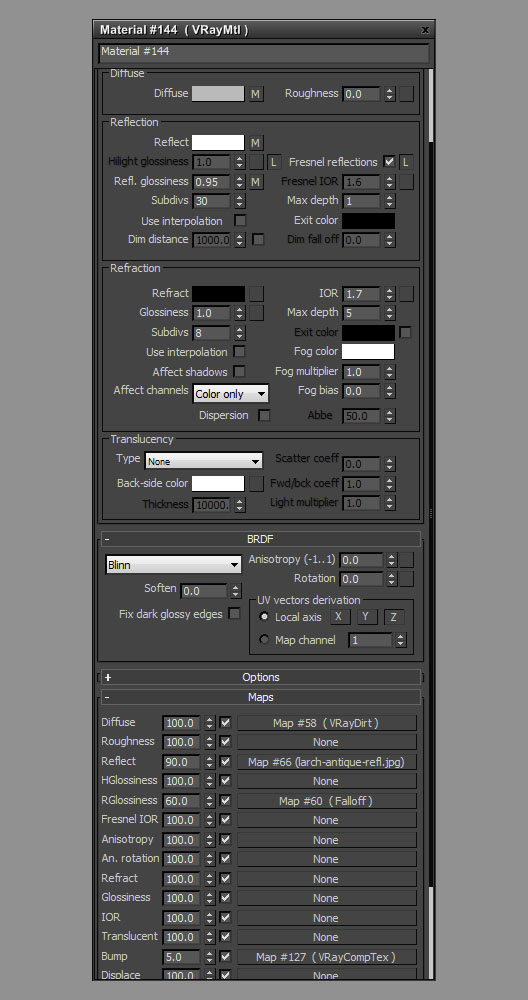Screen dimensions: 528x1000
Task: Open the Affect channels Color only dropdown
Action: click(x=230, y=393)
